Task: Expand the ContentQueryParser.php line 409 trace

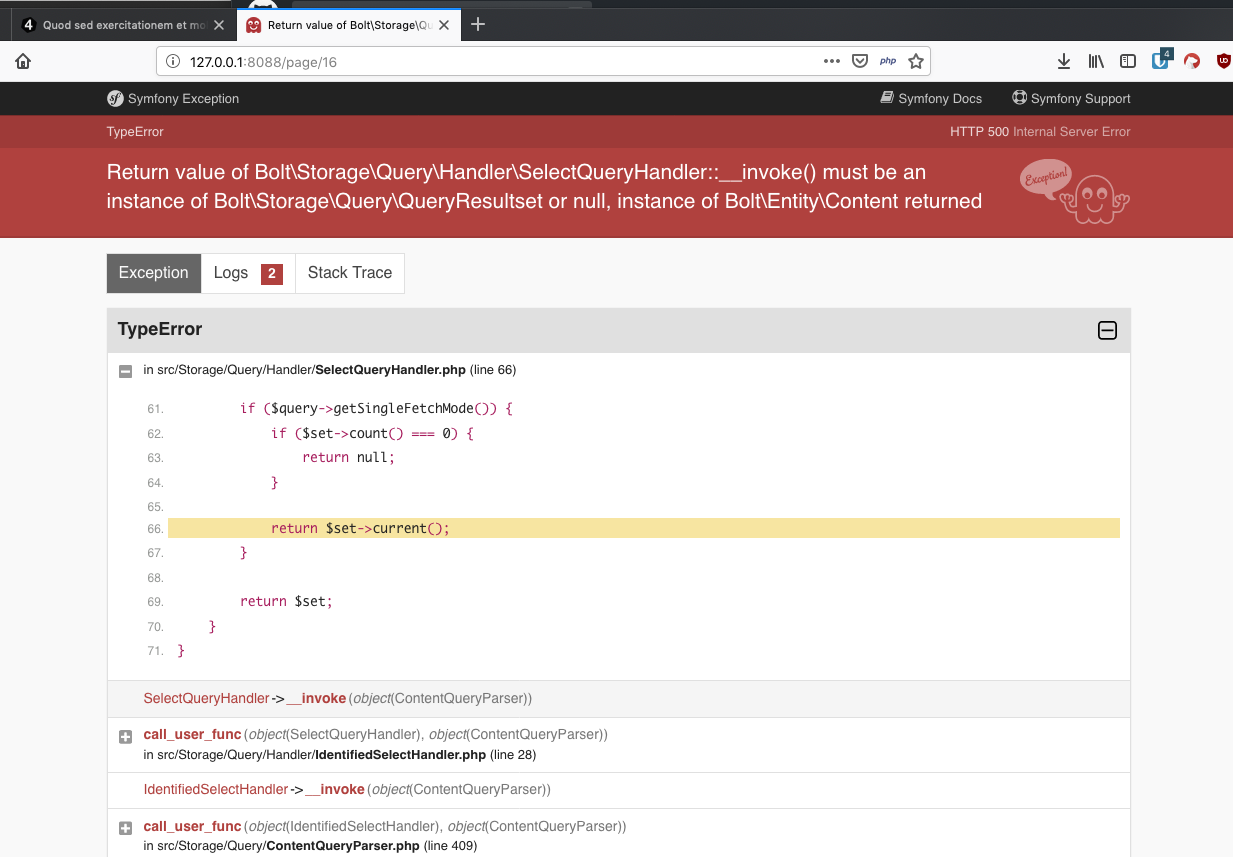Action: pyautogui.click(x=125, y=828)
